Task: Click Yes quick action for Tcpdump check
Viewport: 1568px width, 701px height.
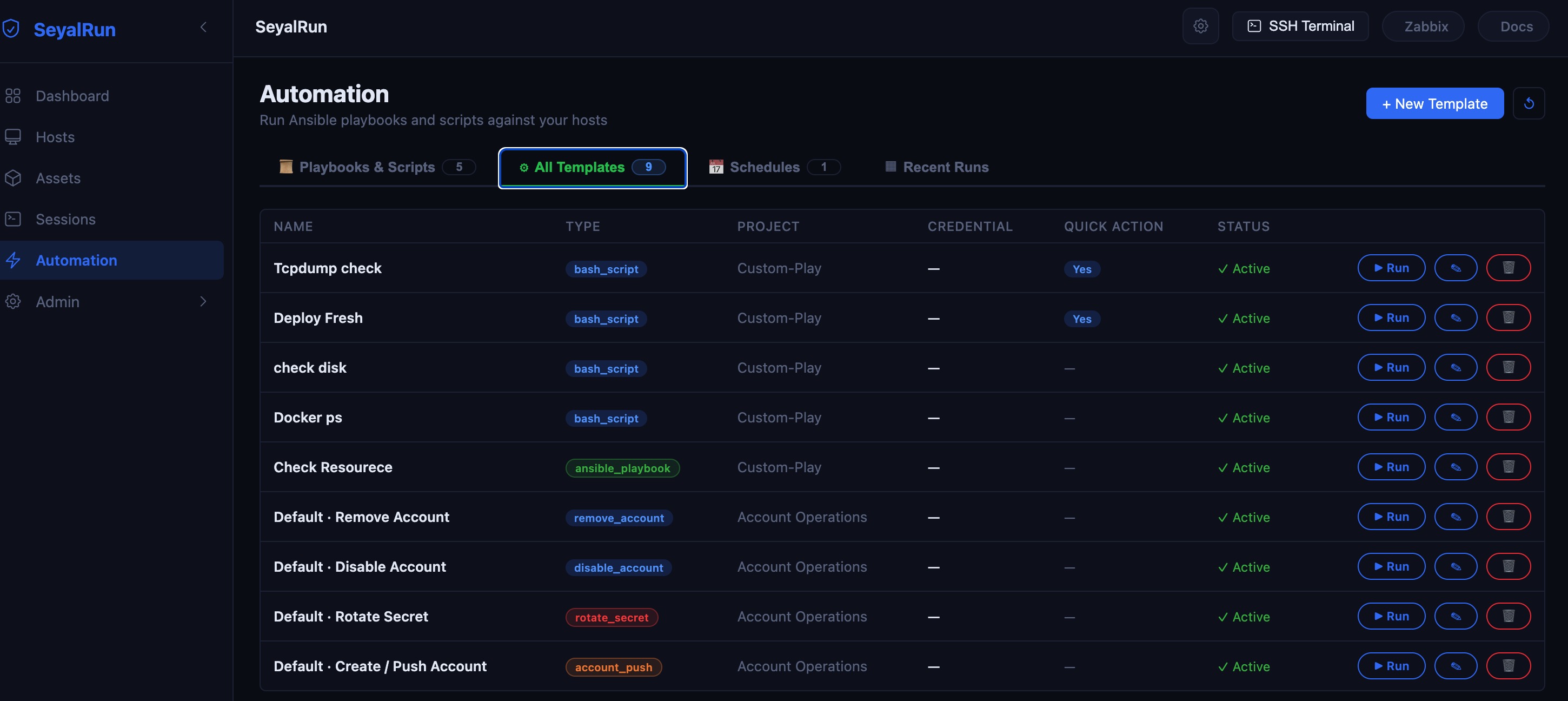Action: (x=1082, y=269)
